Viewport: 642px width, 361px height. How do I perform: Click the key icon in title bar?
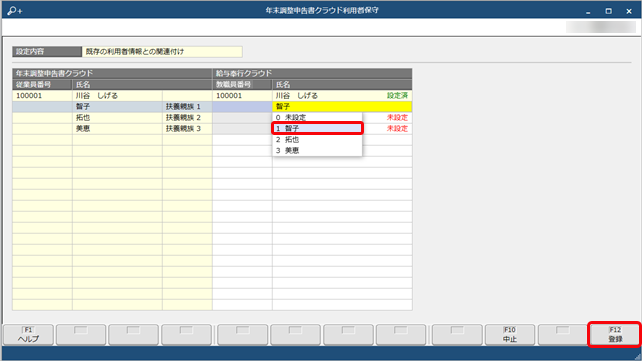point(14,11)
